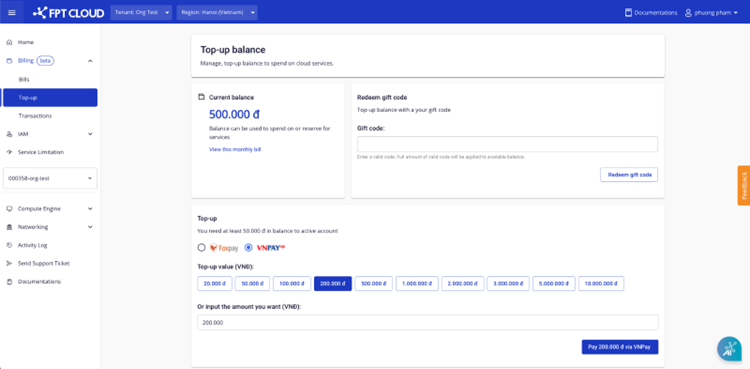Choose the 50.000 đ top-up value
The width and height of the screenshot is (750, 369).
(253, 283)
